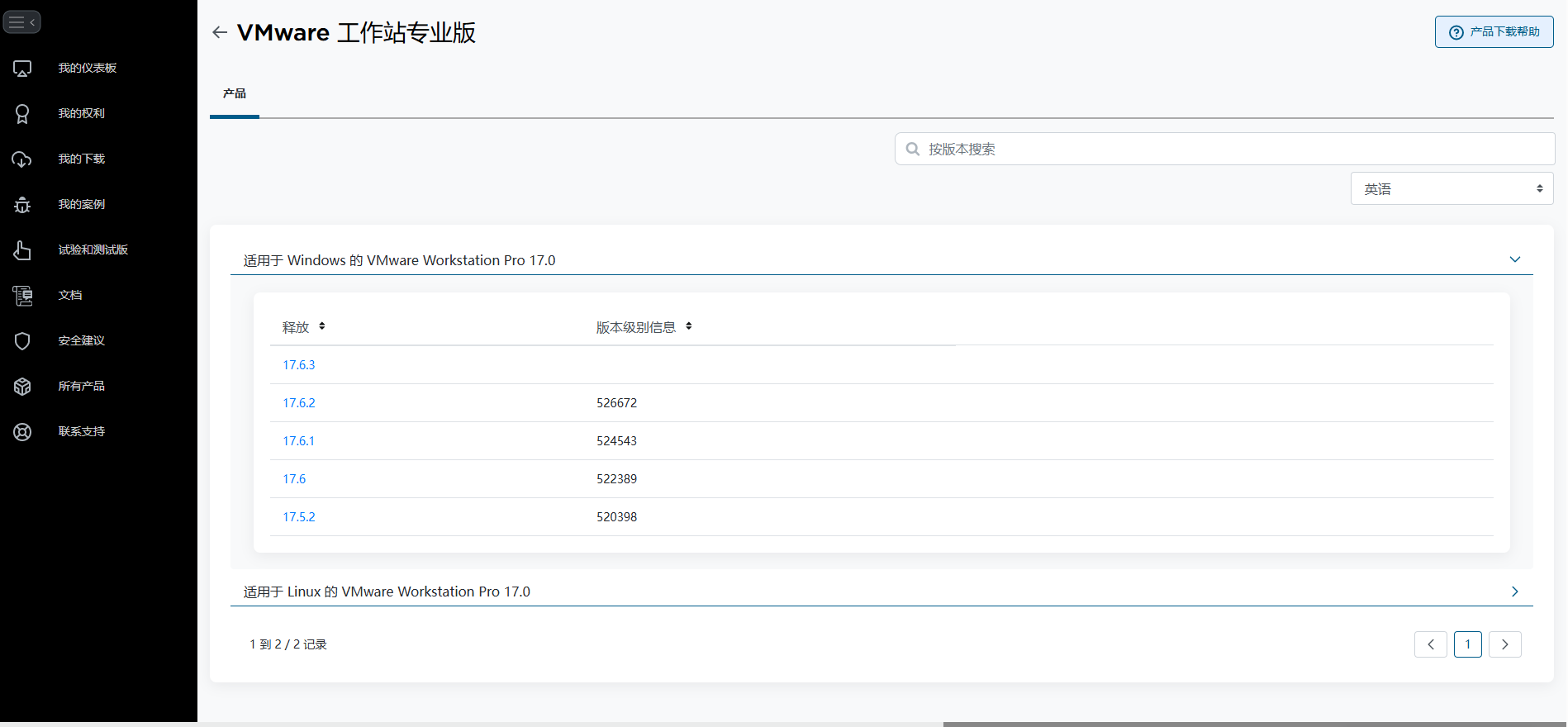Click the 释放 column header
This screenshot has height=727, width=1568.
tap(296, 327)
